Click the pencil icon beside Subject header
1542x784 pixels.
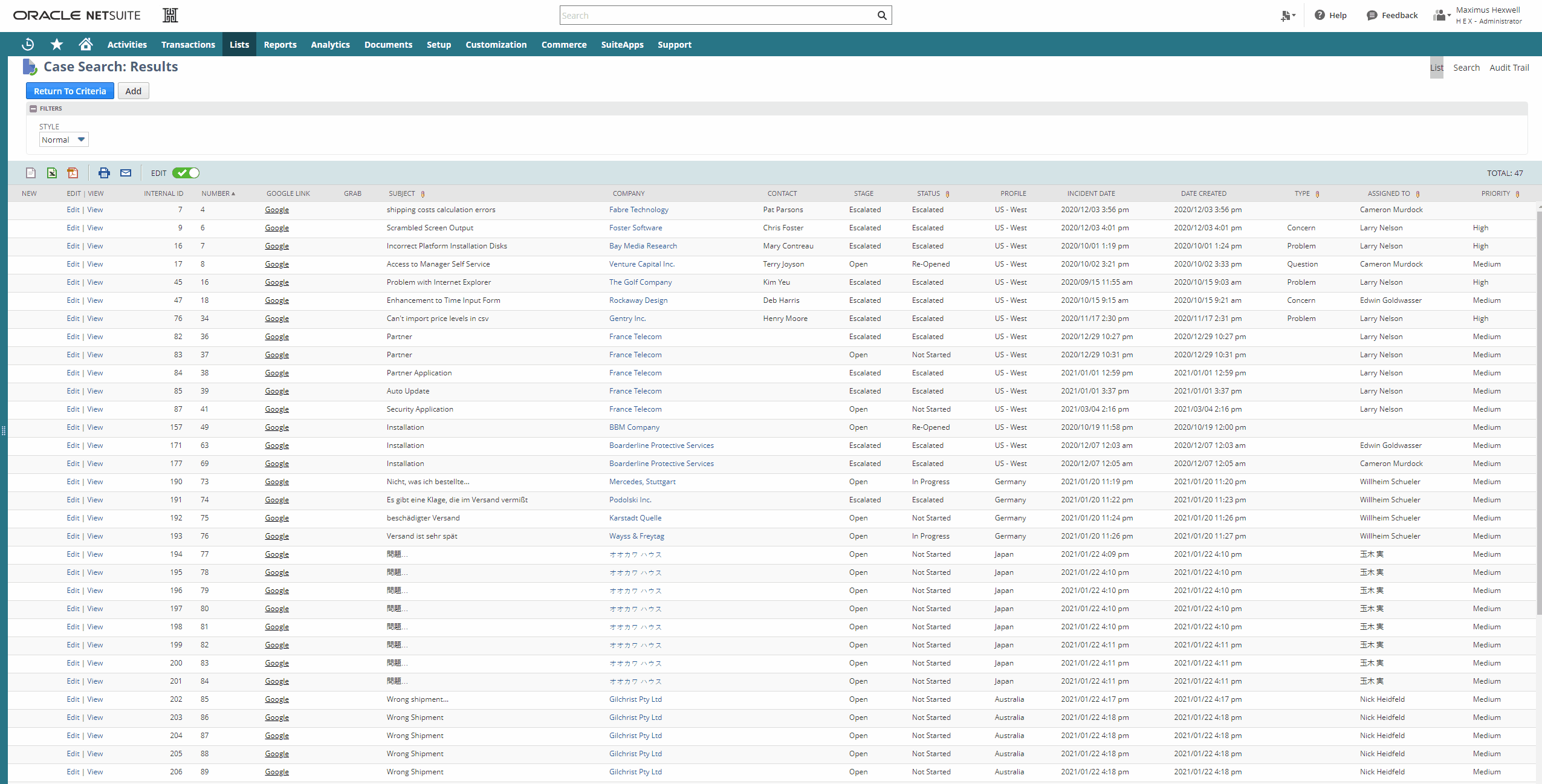pos(423,194)
